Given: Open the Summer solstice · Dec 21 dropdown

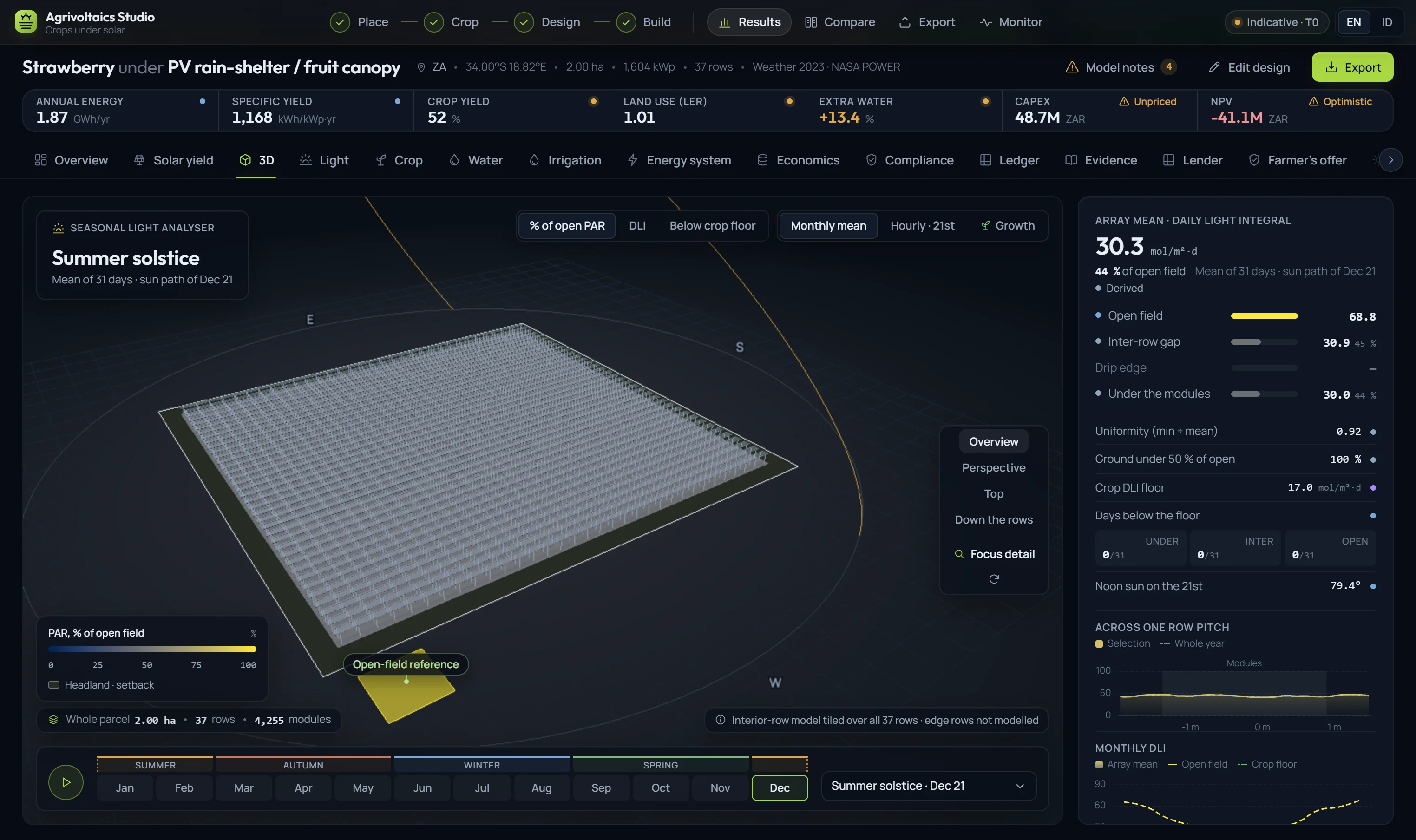Looking at the screenshot, I should click(929, 786).
